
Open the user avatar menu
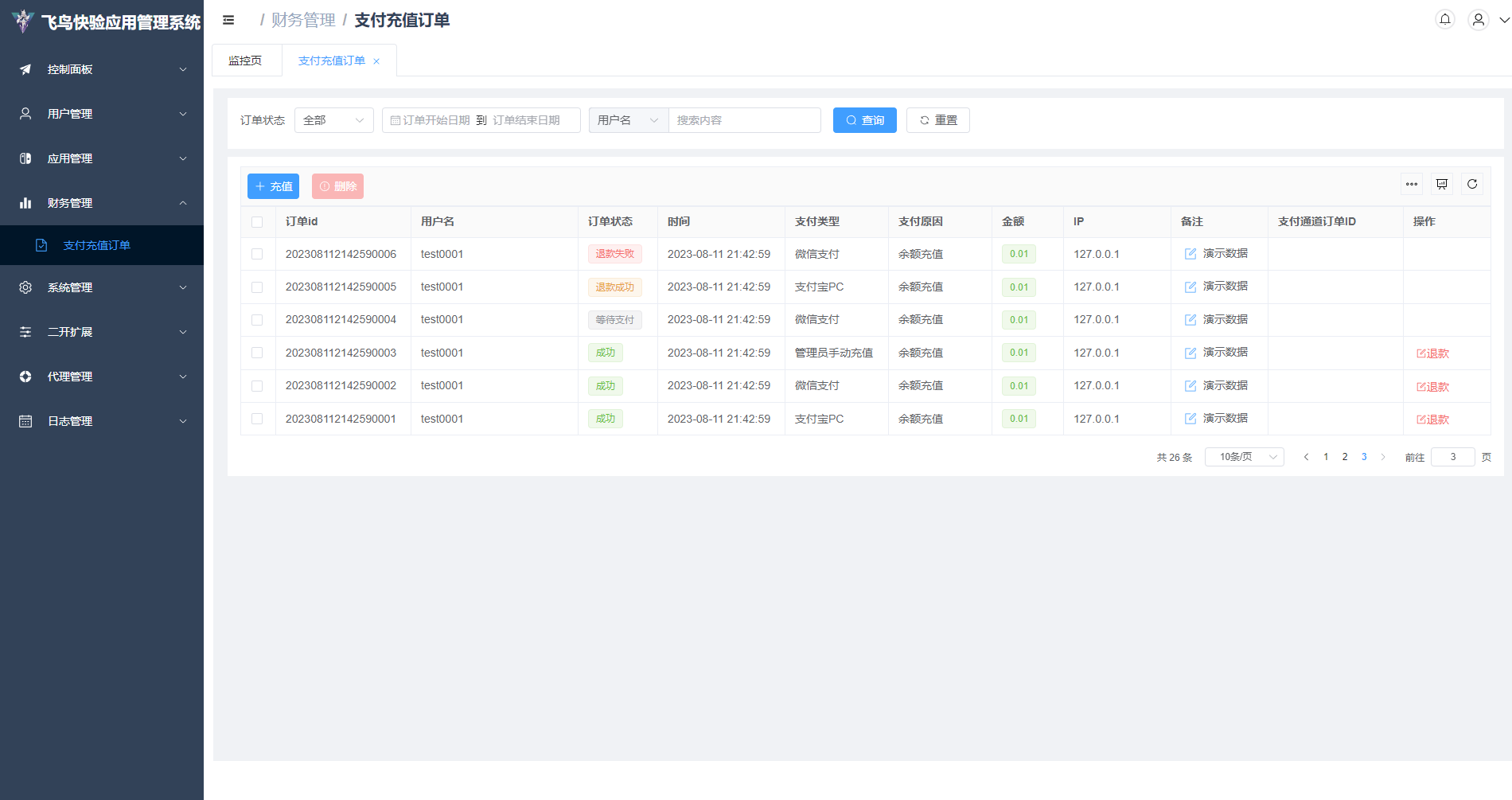click(1478, 20)
